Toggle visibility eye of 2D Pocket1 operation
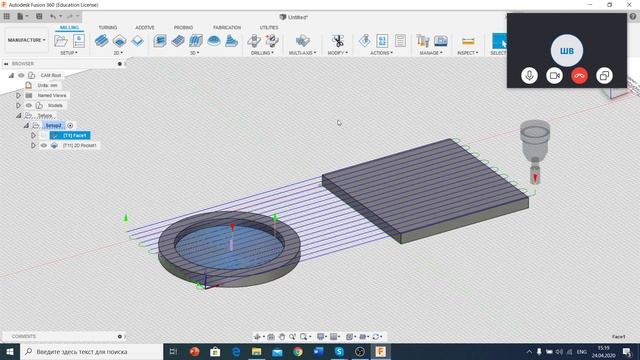 [44, 145]
